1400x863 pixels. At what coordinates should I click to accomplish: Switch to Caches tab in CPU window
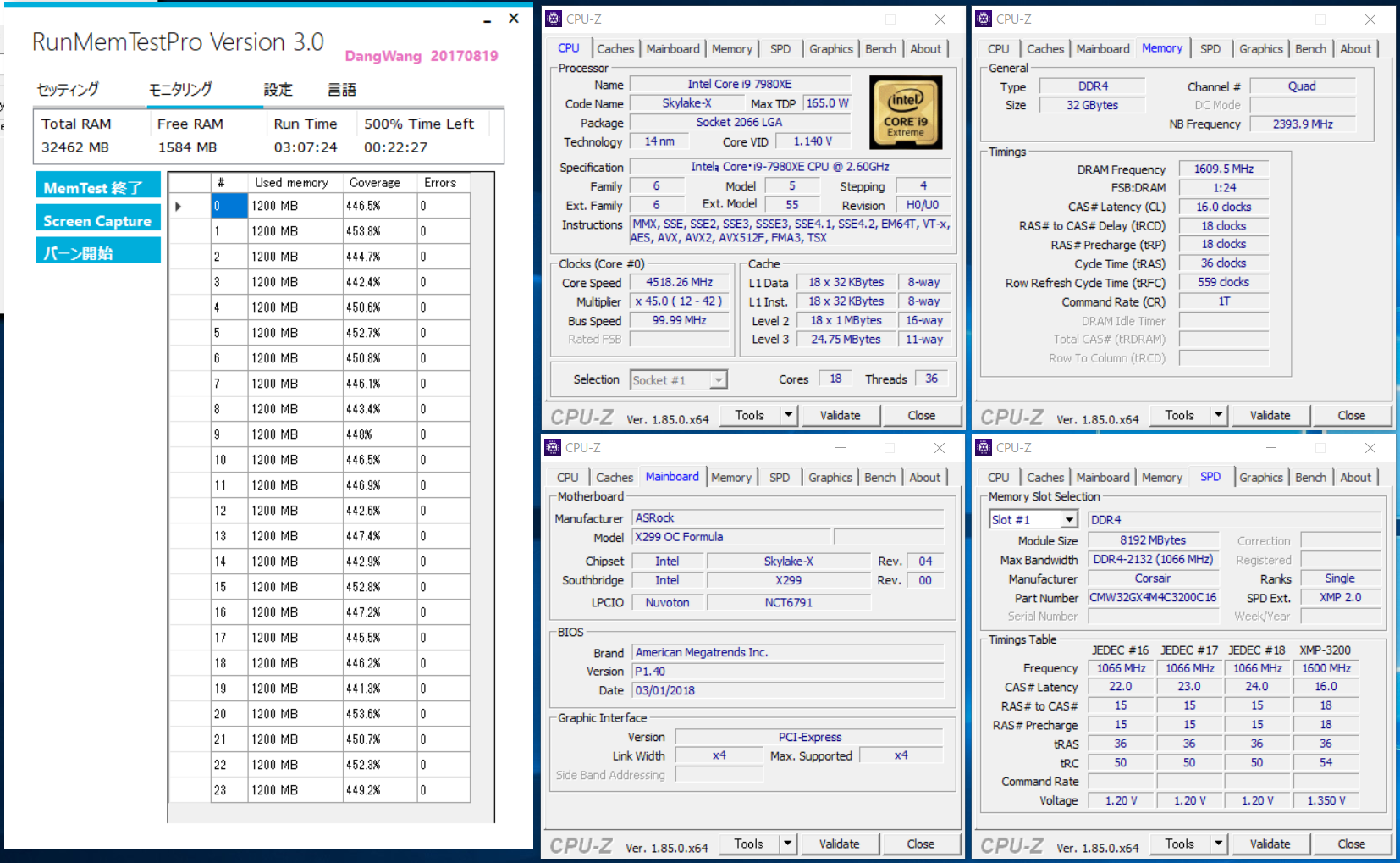615,49
